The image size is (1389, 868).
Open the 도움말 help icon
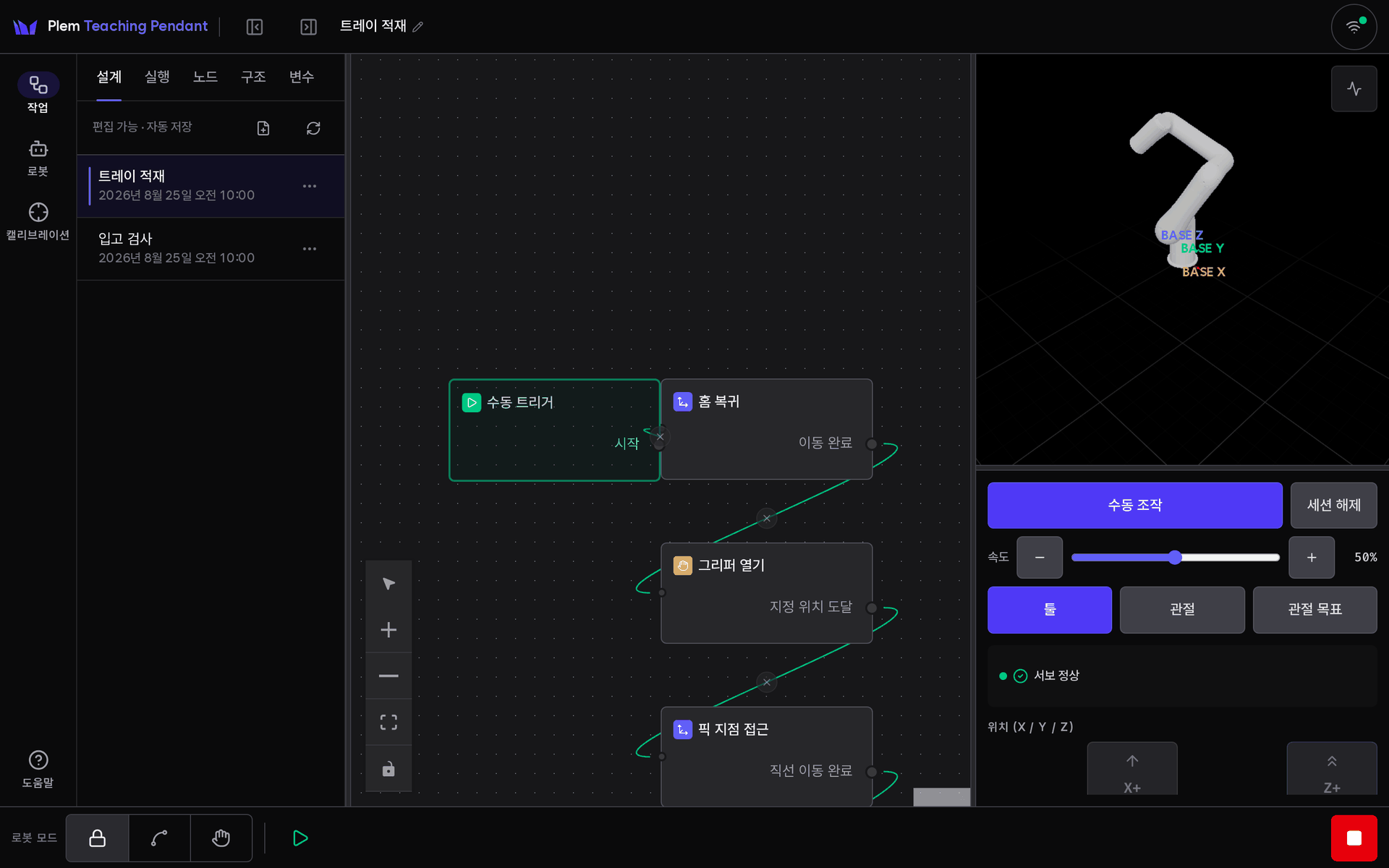tap(38, 769)
